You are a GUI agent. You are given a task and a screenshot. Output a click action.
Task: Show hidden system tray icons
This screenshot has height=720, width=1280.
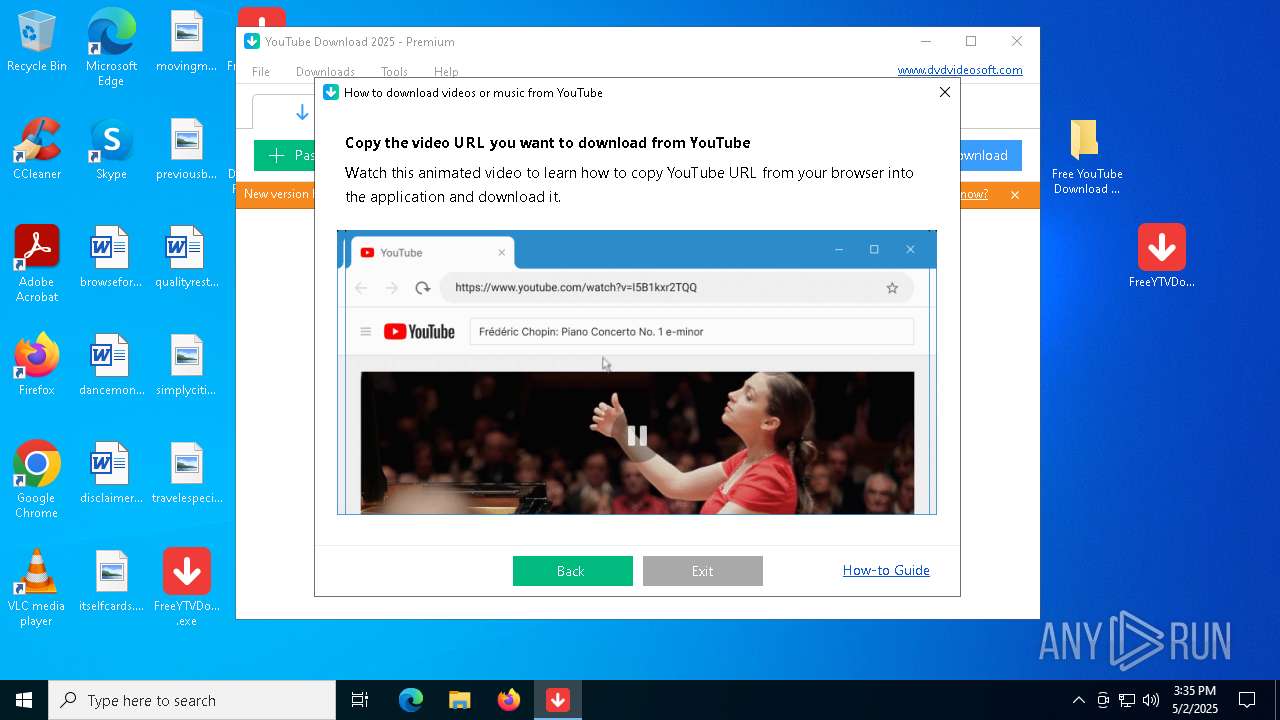pos(1078,700)
